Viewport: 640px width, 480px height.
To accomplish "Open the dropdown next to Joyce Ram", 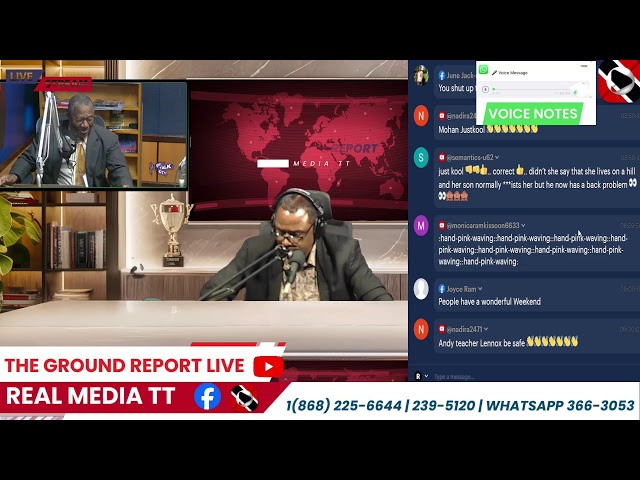I will click(480, 289).
